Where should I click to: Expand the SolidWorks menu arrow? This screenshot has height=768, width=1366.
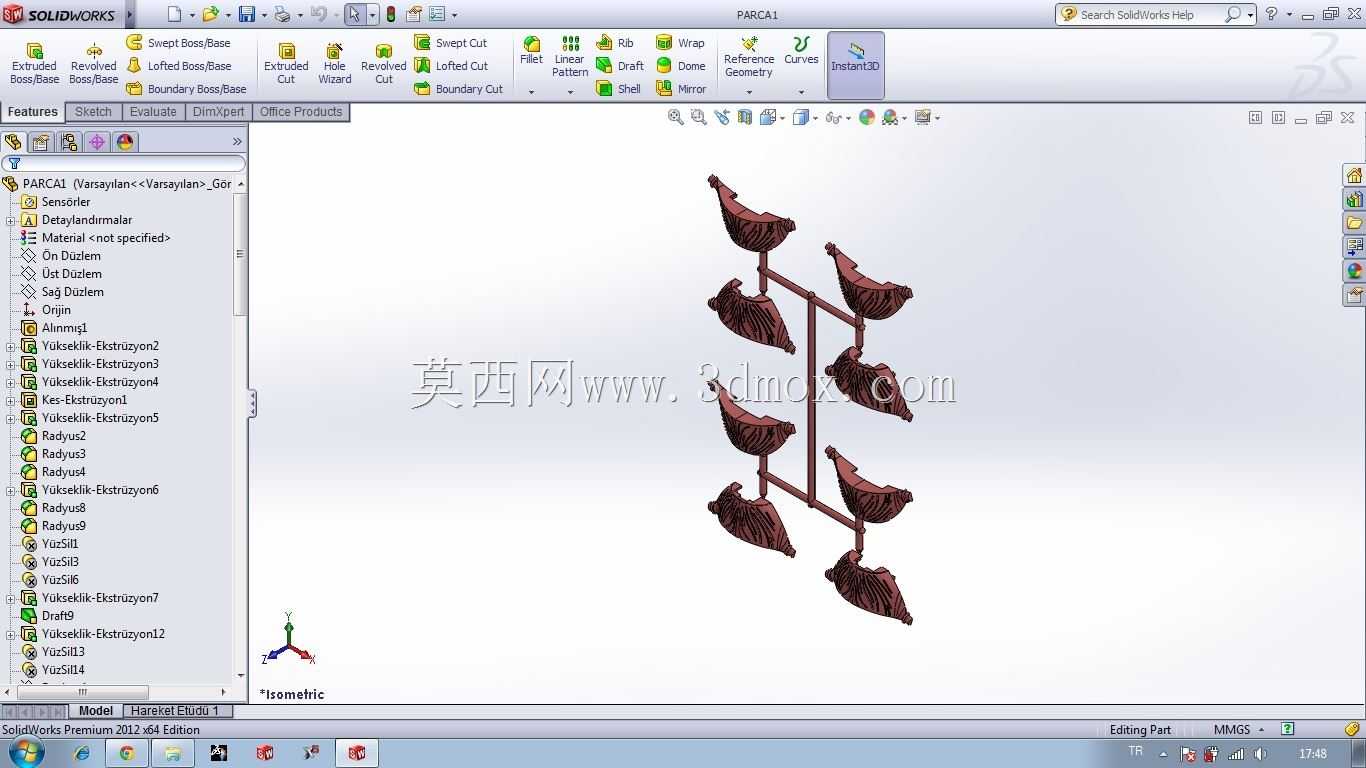point(130,14)
